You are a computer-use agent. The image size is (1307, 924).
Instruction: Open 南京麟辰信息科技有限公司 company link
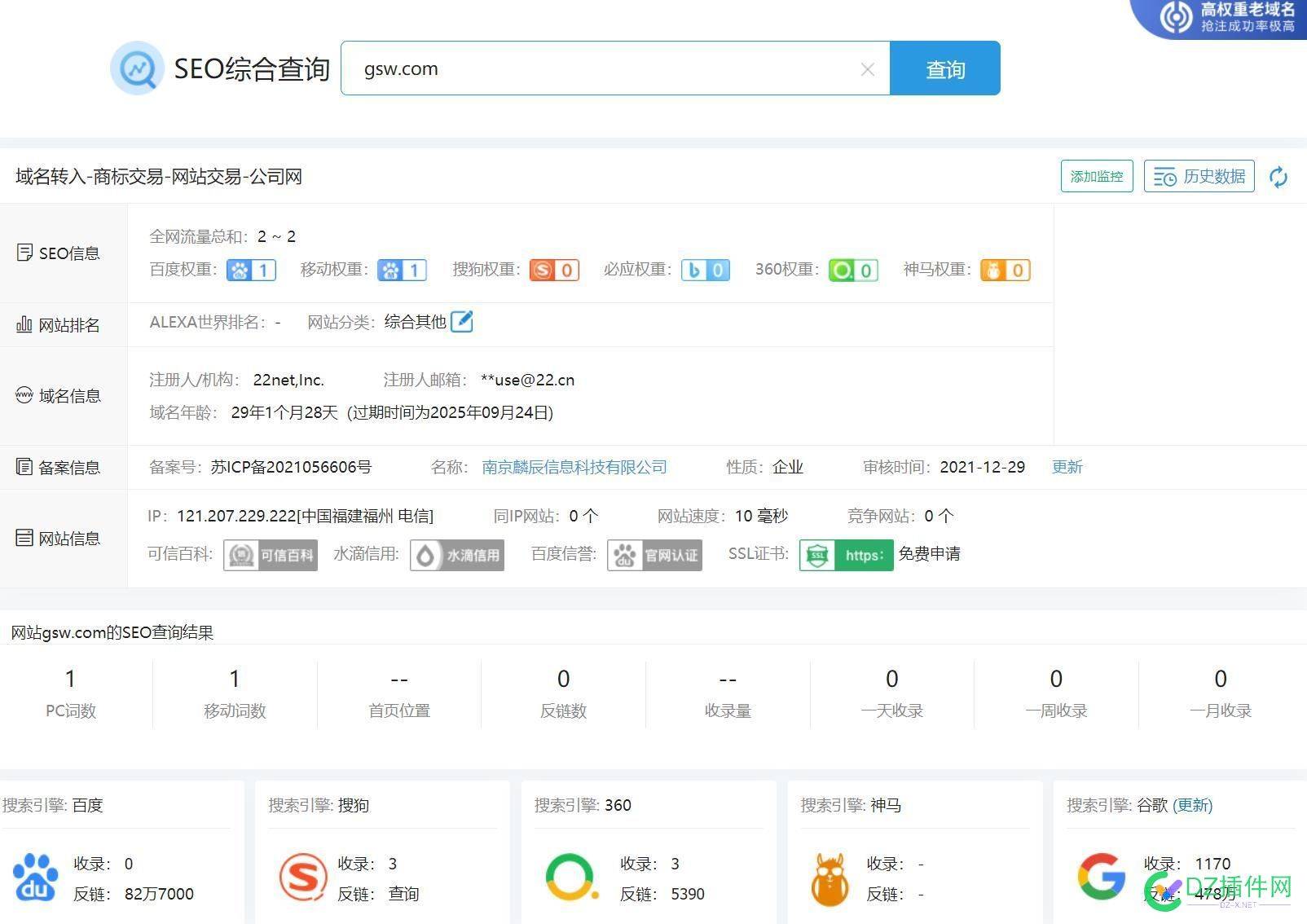pos(574,467)
